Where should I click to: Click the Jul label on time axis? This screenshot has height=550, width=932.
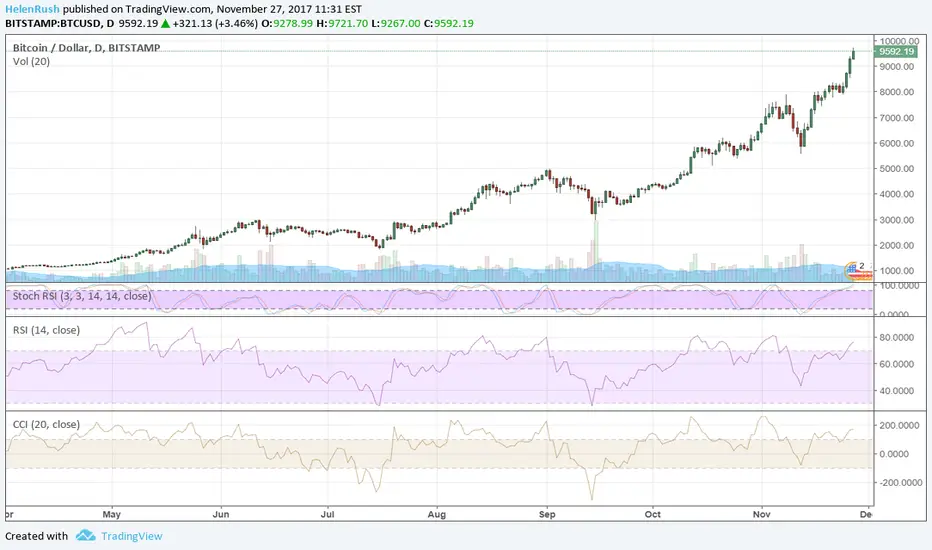[328, 514]
